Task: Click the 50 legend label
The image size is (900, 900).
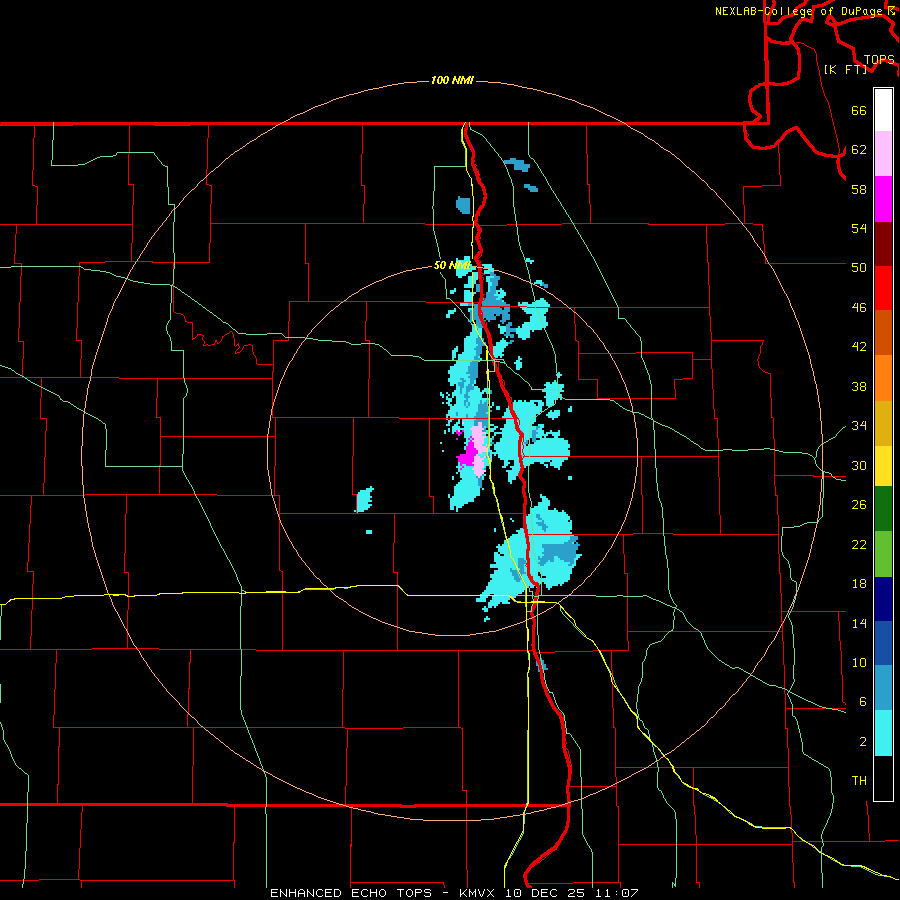Action: 859,267
